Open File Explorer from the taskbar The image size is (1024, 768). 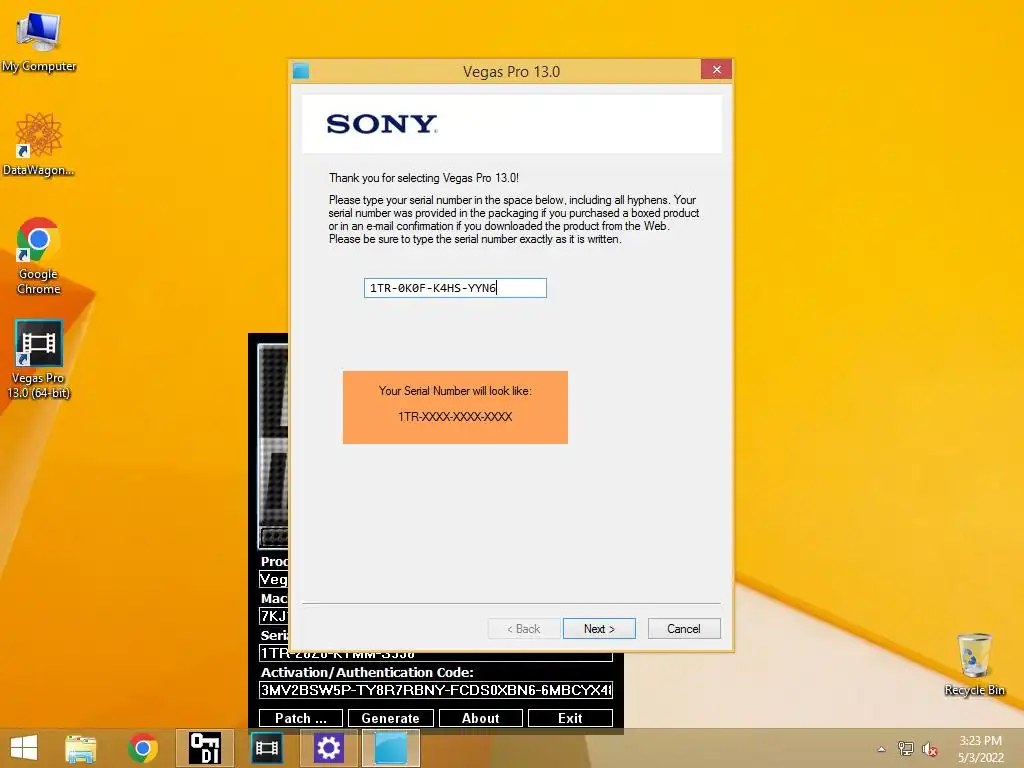80,748
